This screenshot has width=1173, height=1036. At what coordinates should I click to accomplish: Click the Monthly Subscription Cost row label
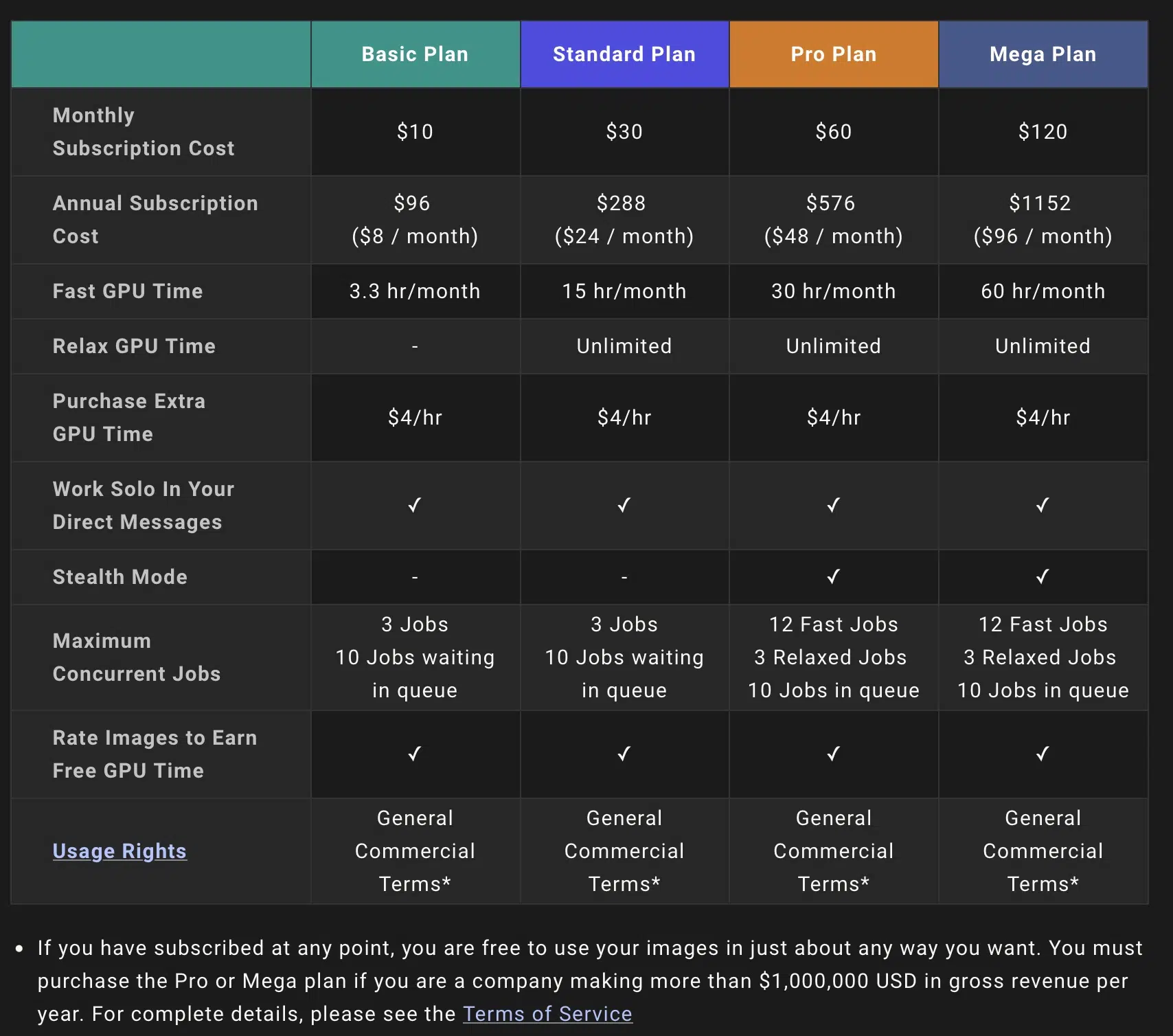[x=144, y=132]
